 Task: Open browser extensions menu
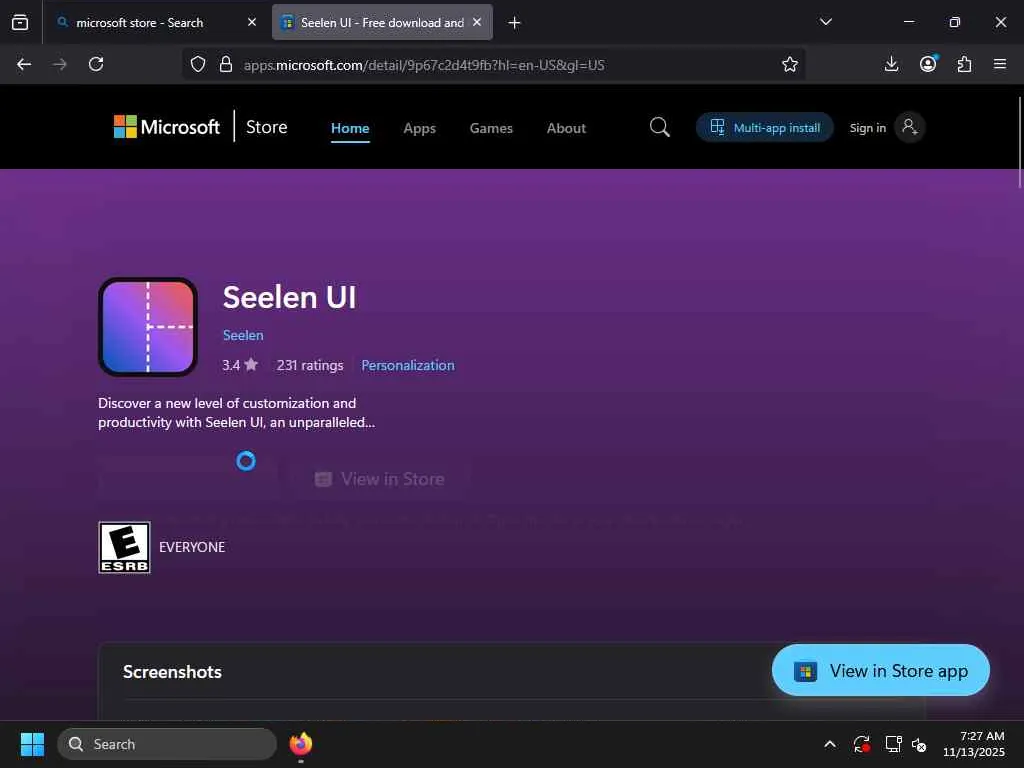coord(964,64)
